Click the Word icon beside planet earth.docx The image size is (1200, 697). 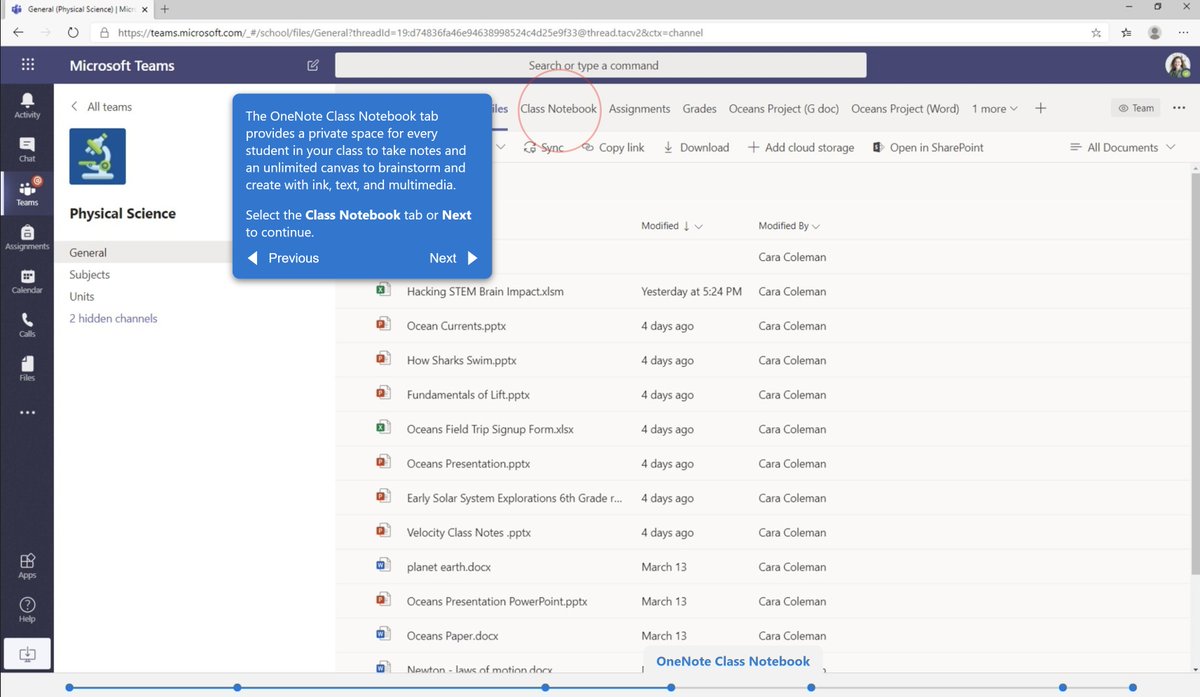382,566
